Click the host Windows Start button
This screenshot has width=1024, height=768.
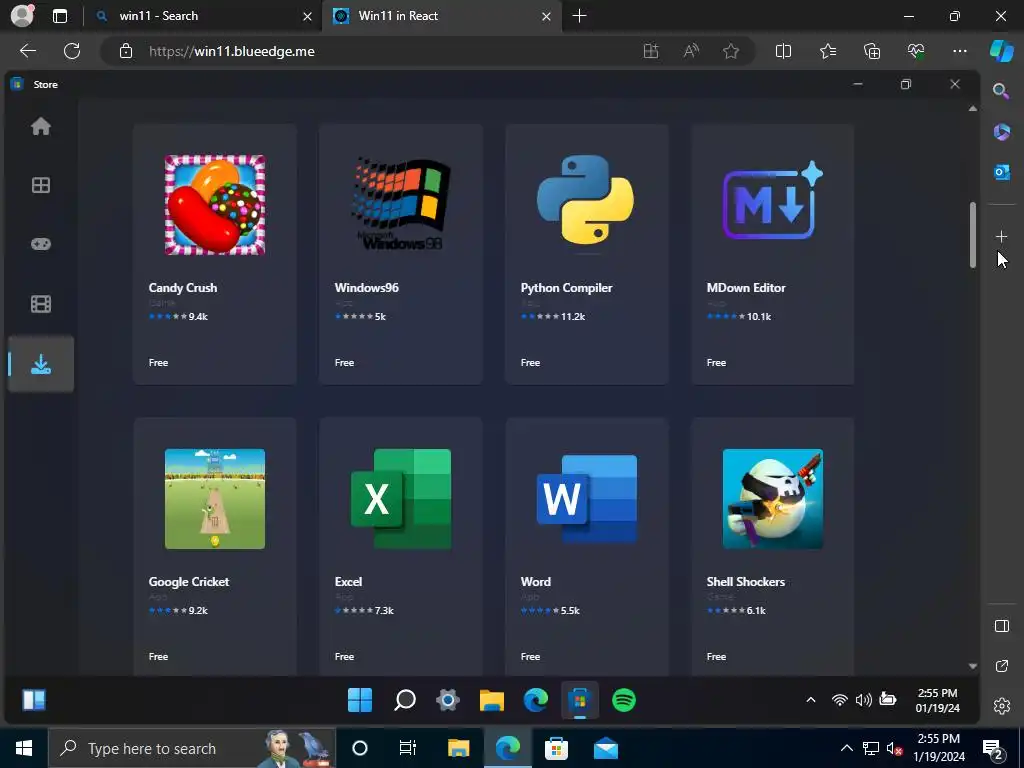coord(24,748)
